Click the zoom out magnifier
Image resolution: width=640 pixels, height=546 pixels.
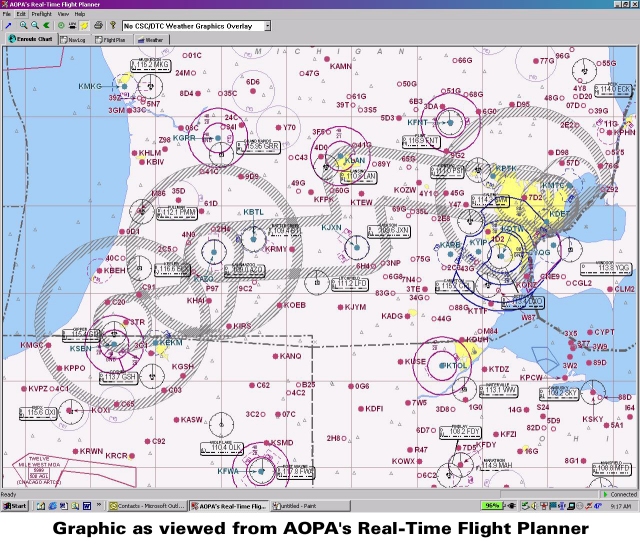[x=35, y=25]
